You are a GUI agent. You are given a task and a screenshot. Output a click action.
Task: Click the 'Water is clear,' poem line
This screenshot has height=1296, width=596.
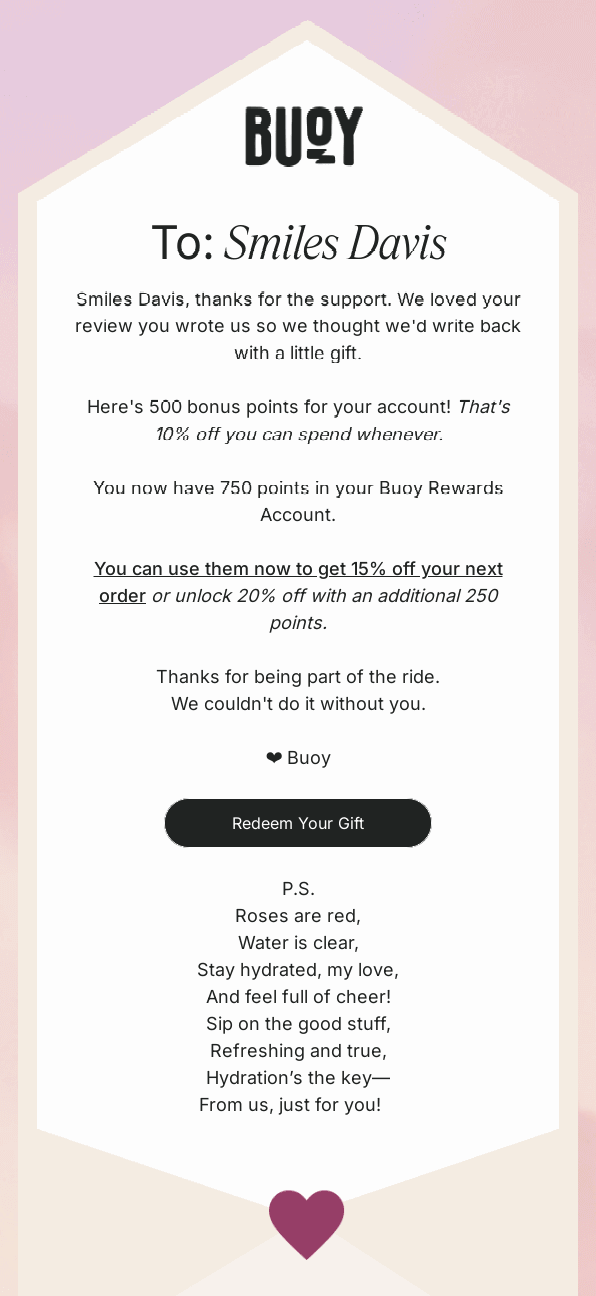pos(298,943)
